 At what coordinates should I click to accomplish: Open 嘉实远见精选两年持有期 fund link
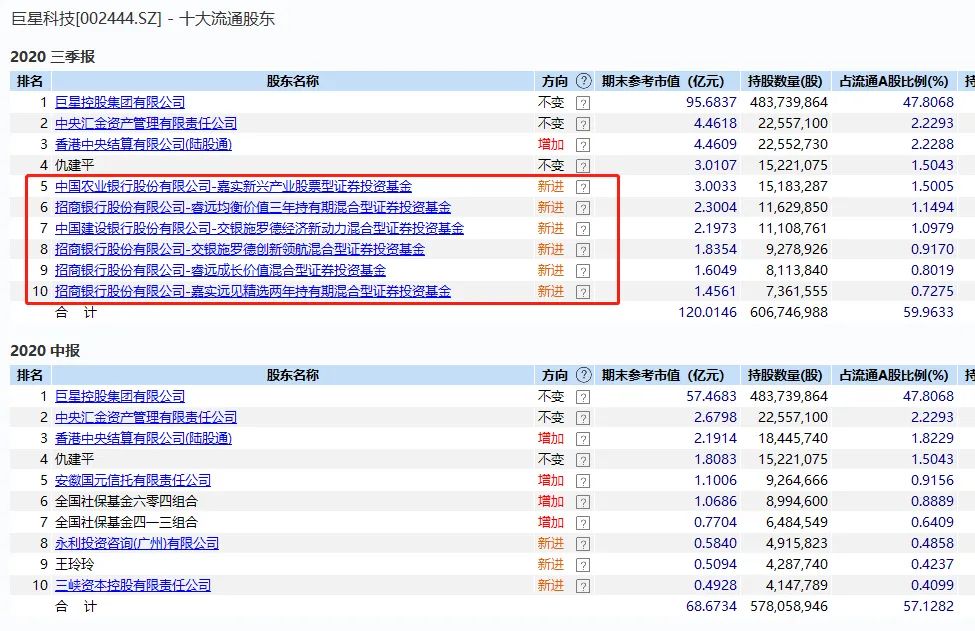pyautogui.click(x=253, y=291)
